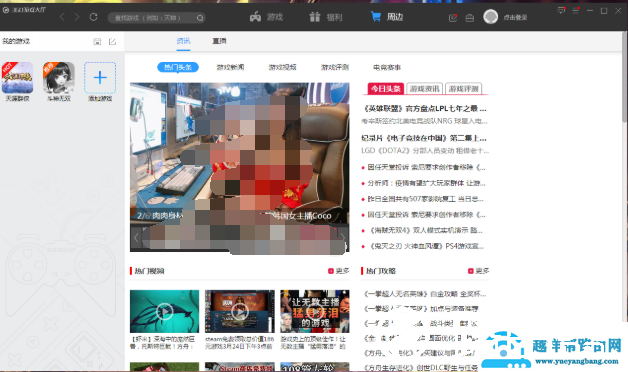Image resolution: width=628 pixels, height=372 pixels.
Task: Play the Steam free game video
Action: click(240, 311)
